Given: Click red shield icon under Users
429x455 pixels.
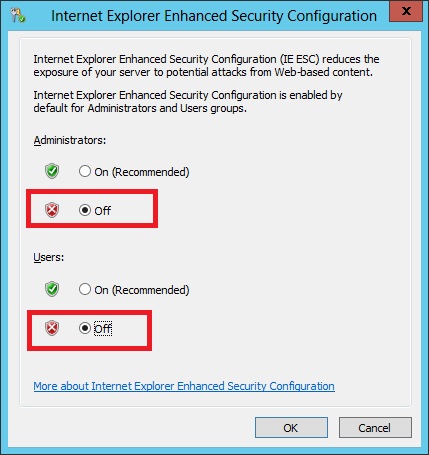Looking at the screenshot, I should (x=52, y=328).
